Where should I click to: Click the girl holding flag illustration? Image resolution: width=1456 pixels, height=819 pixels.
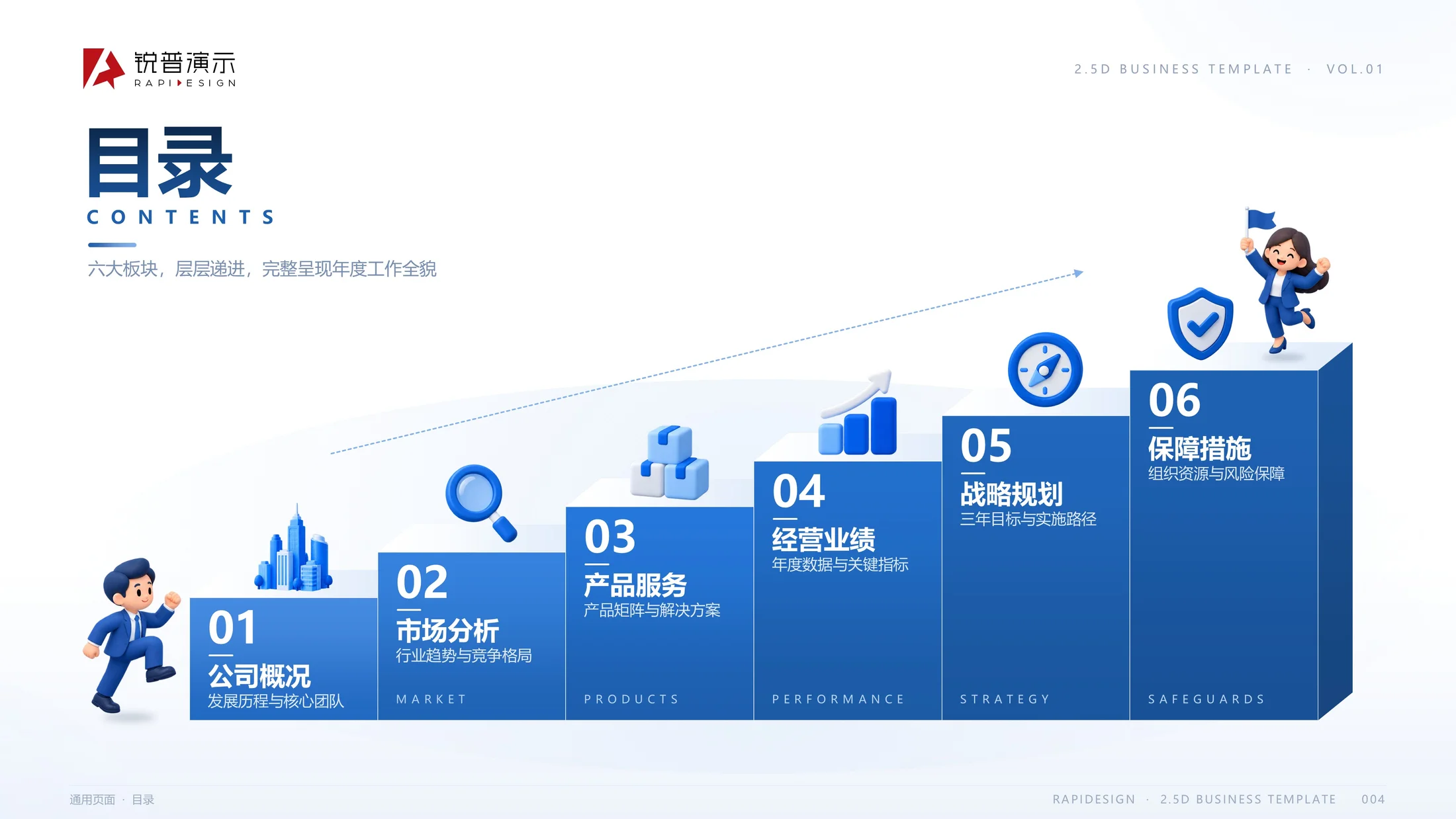[1285, 281]
